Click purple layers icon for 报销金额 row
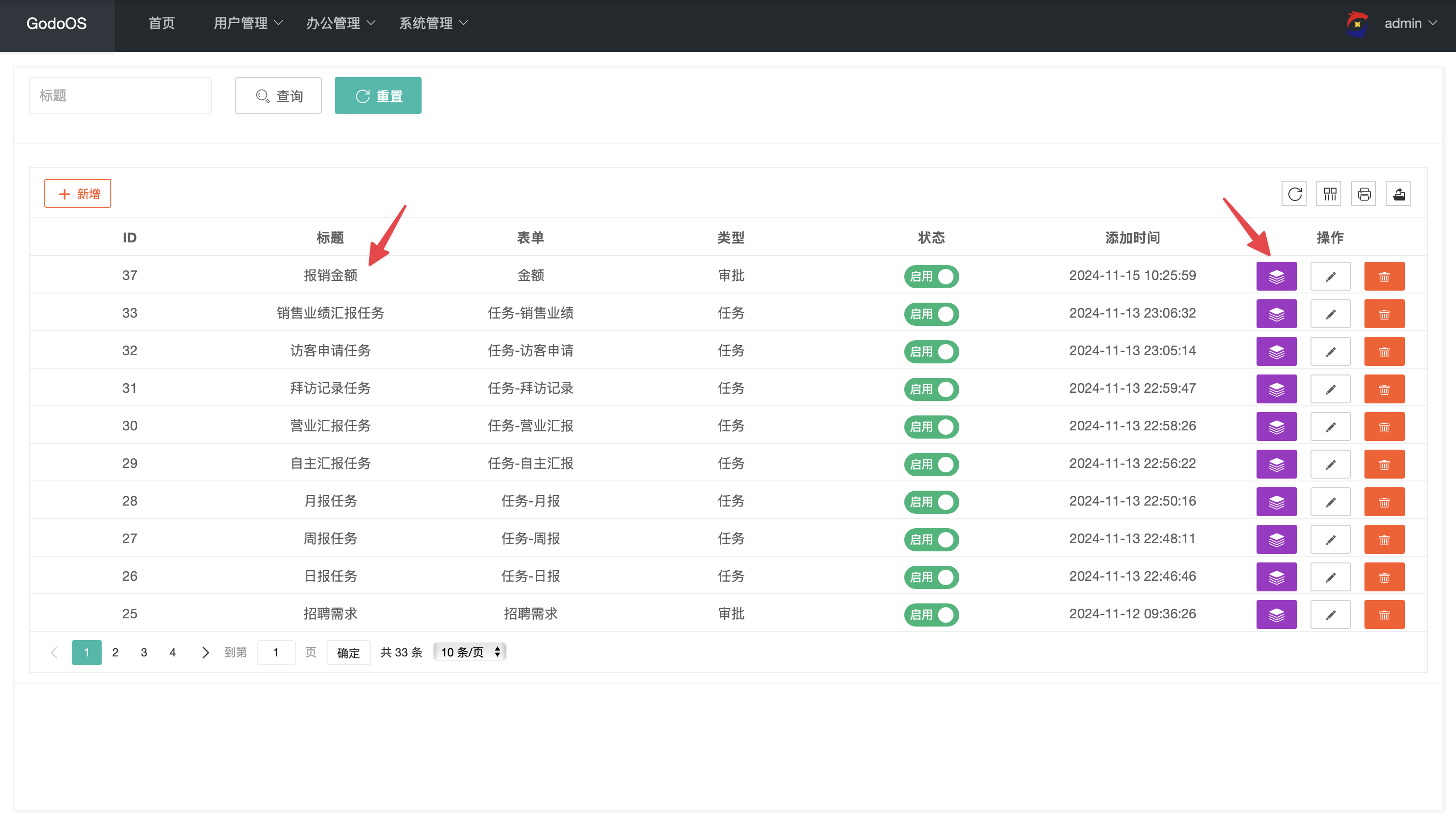1456x828 pixels. coord(1276,276)
